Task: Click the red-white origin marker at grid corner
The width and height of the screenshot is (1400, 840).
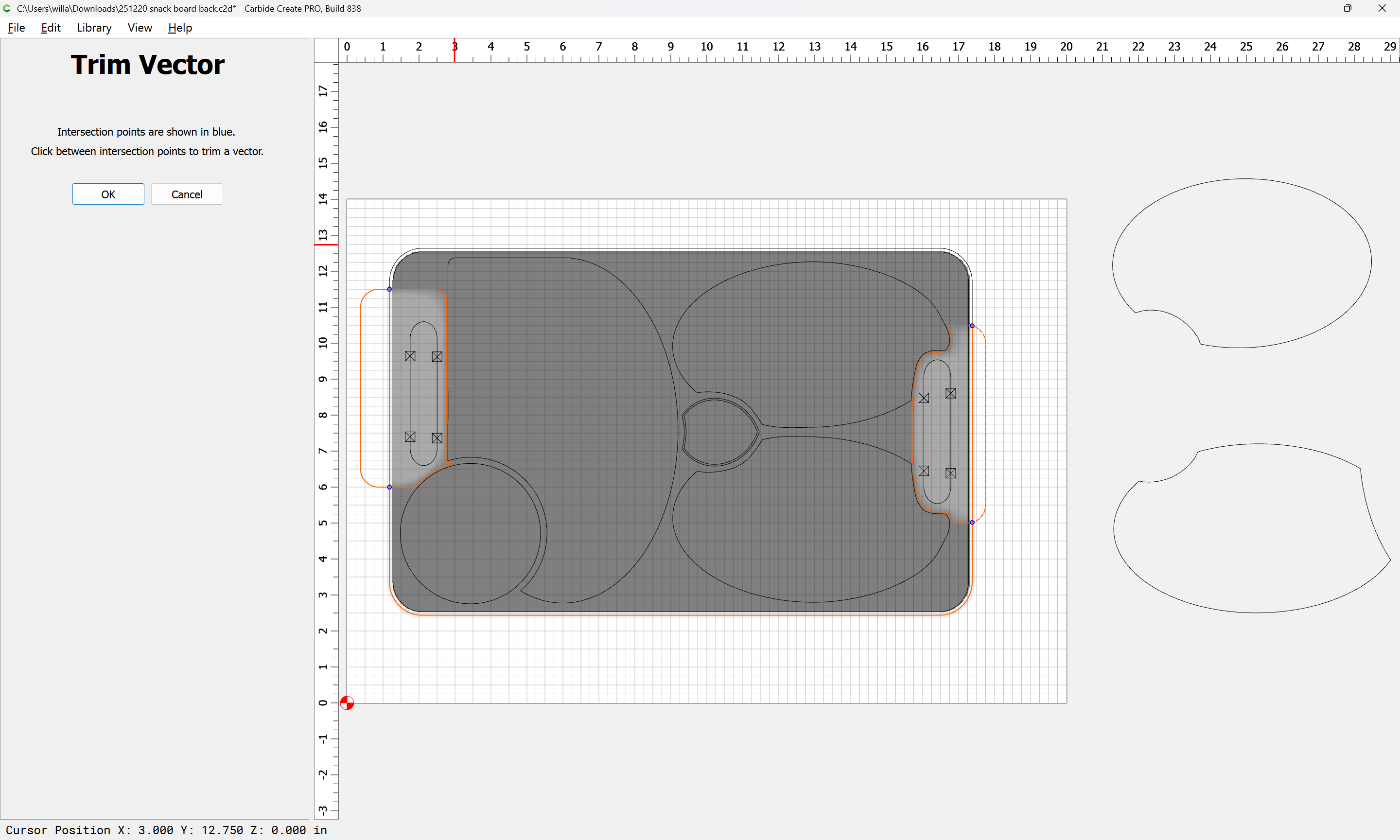Action: pos(347,702)
